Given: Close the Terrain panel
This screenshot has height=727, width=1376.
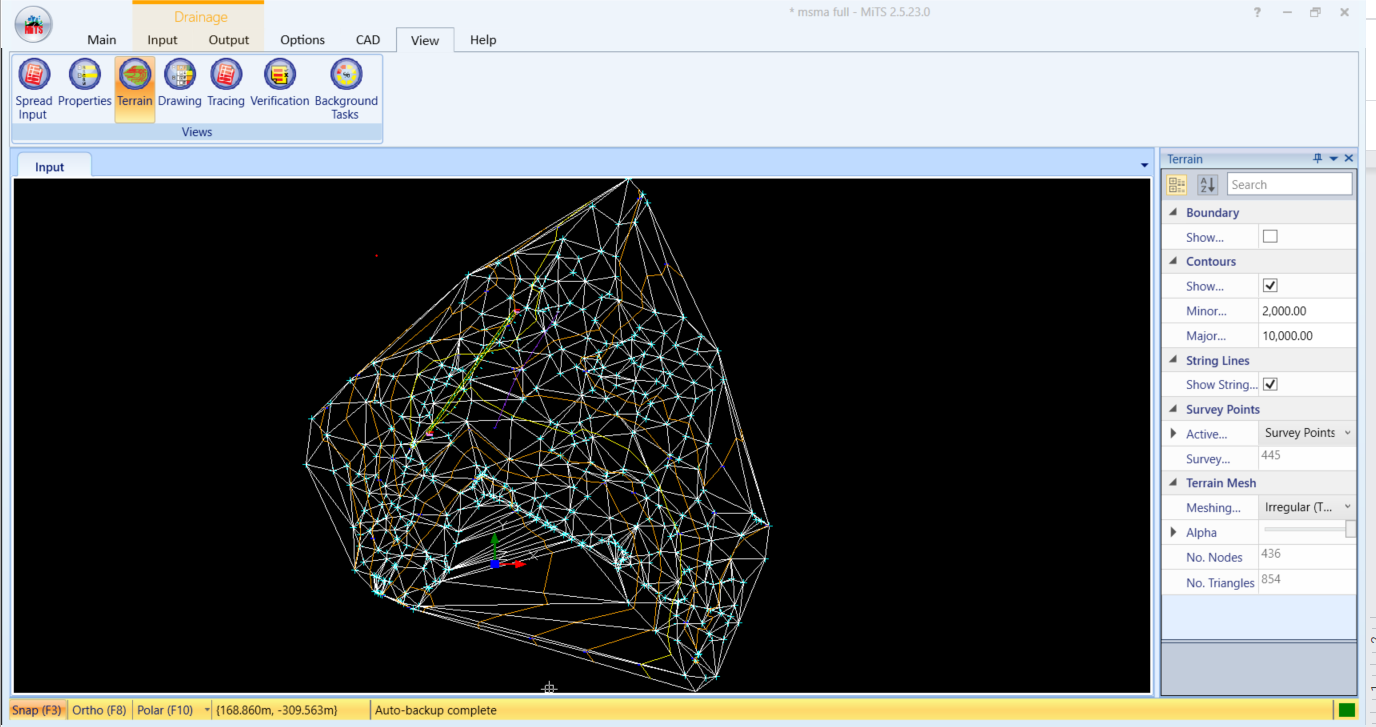Looking at the screenshot, I should point(1349,159).
